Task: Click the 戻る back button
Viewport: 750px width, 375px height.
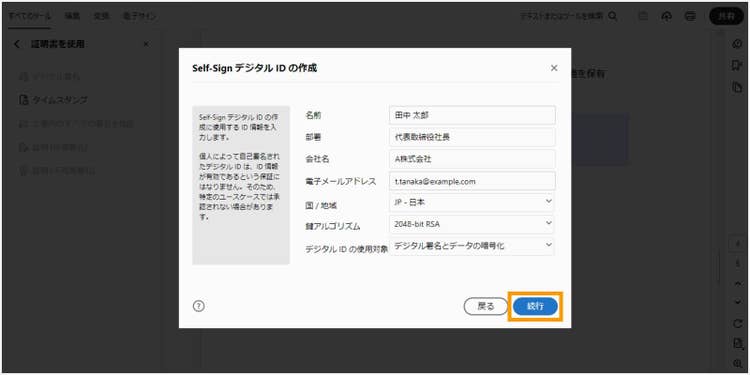Action: pos(485,307)
